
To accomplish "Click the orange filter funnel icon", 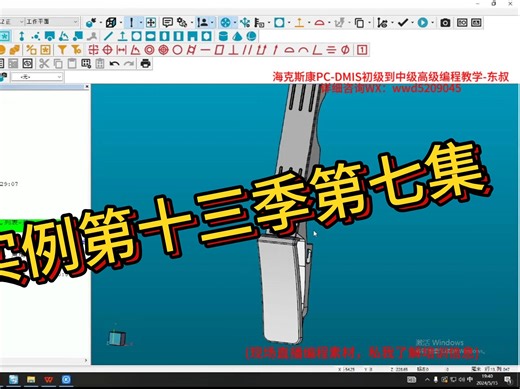I will (62, 50).
